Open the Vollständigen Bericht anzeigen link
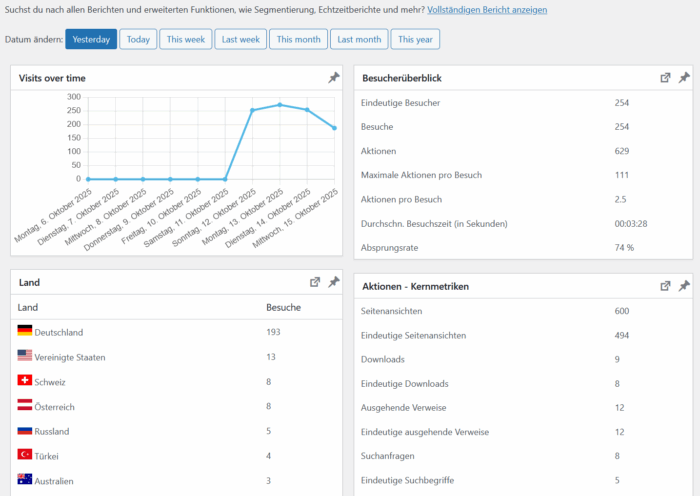The height and width of the screenshot is (496, 700). 487,9
